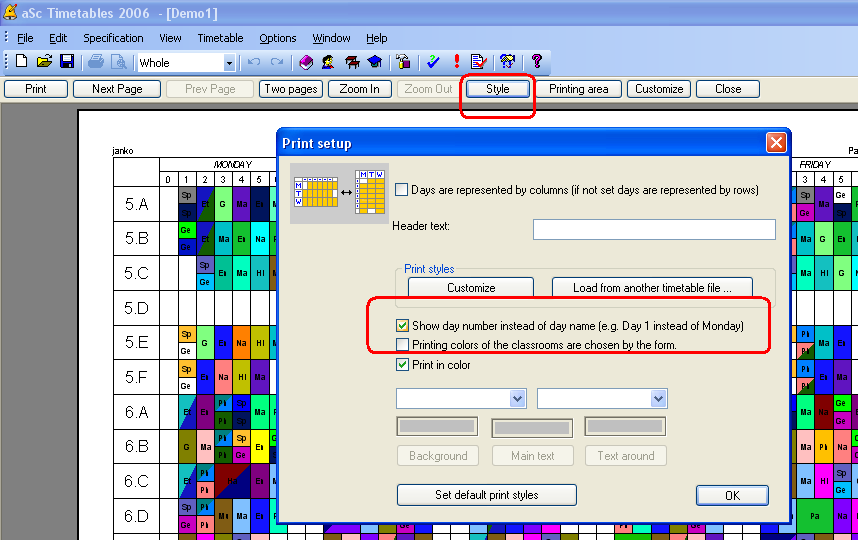Save with the floppy disk icon
Screen dimensions: 858x540
pos(67,62)
